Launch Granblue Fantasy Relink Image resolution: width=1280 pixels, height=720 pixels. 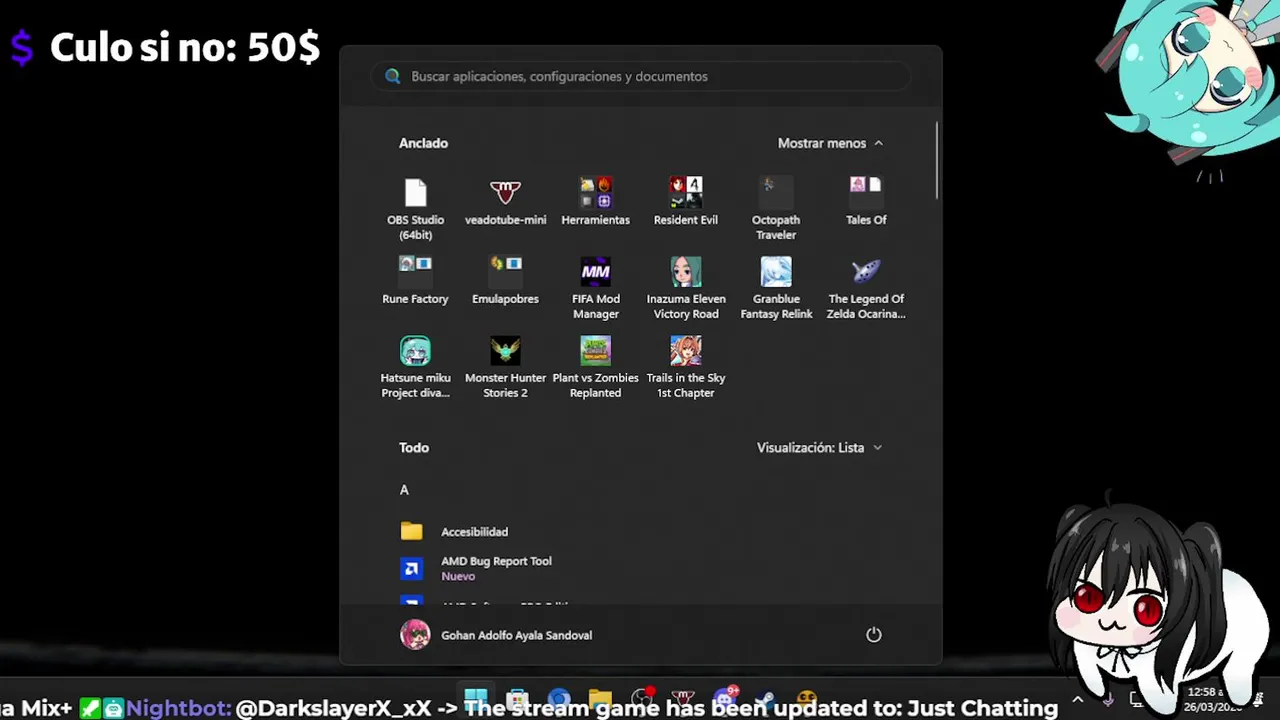pos(775,288)
